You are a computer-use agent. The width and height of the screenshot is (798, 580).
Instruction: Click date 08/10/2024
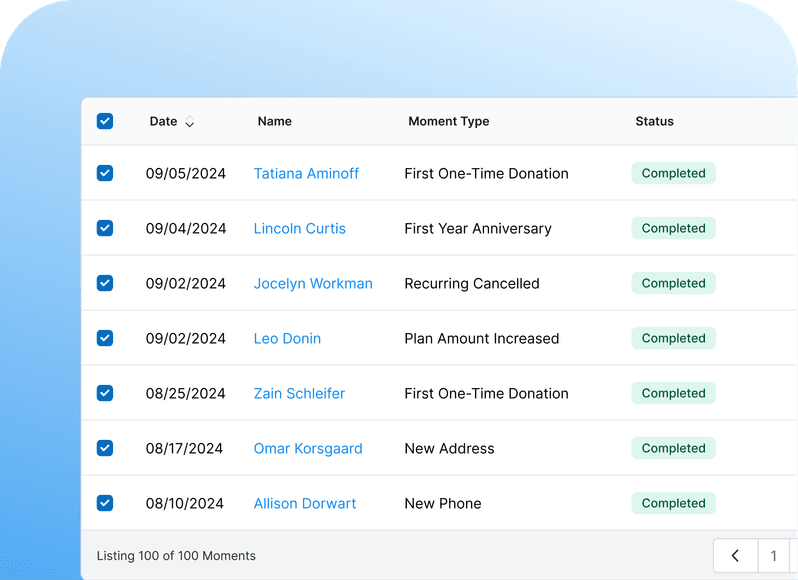pos(185,503)
